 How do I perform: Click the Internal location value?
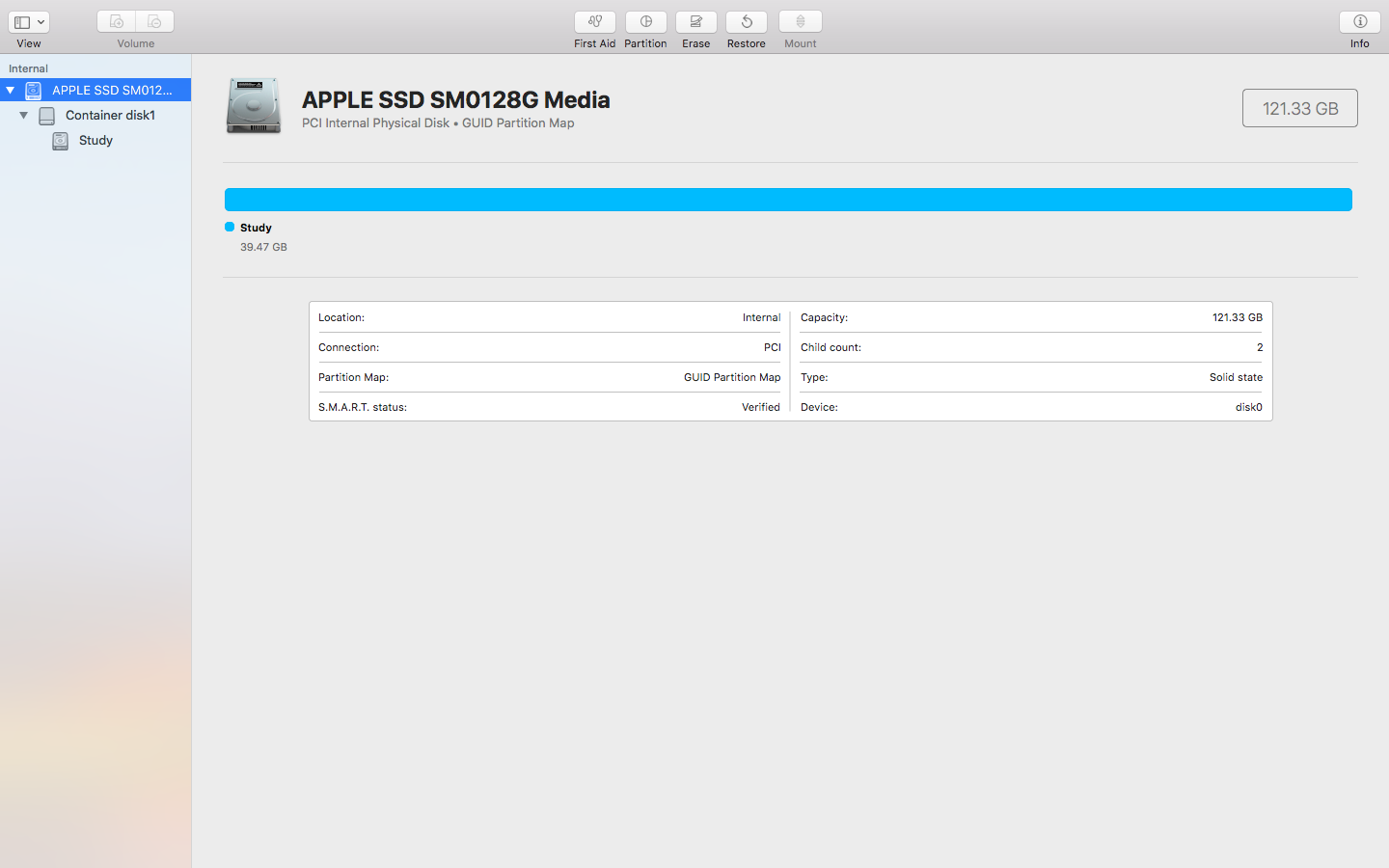click(x=761, y=317)
